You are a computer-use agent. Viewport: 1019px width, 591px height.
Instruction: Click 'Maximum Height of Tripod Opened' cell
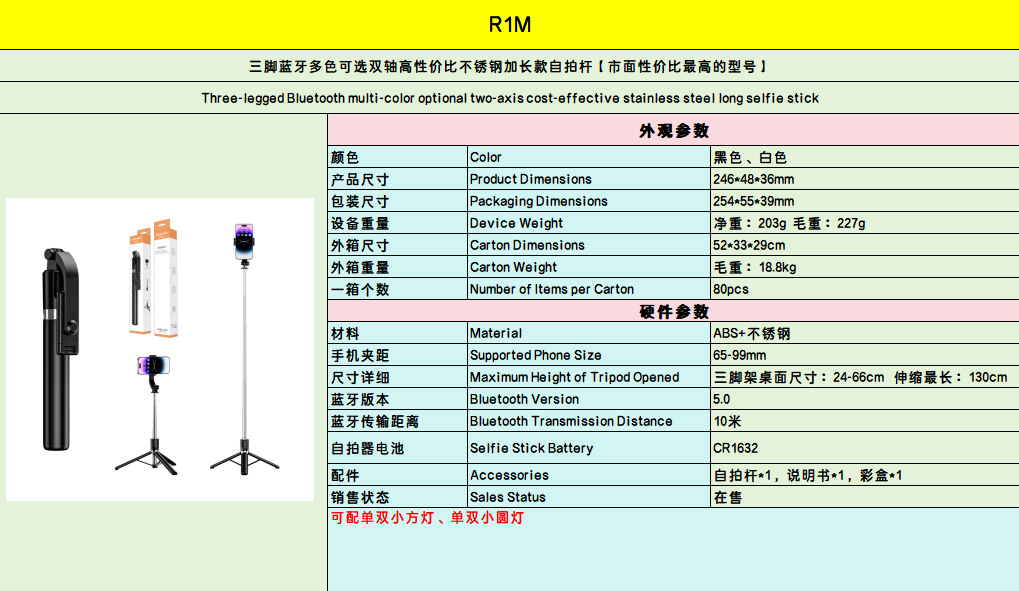click(x=589, y=377)
